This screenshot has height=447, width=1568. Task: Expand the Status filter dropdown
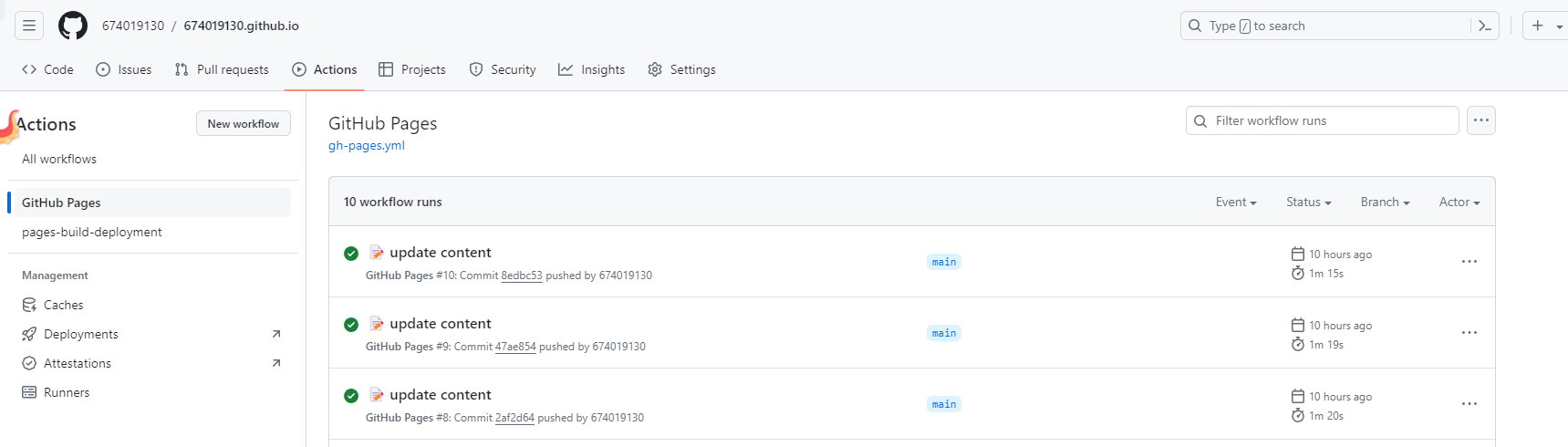pos(1309,202)
